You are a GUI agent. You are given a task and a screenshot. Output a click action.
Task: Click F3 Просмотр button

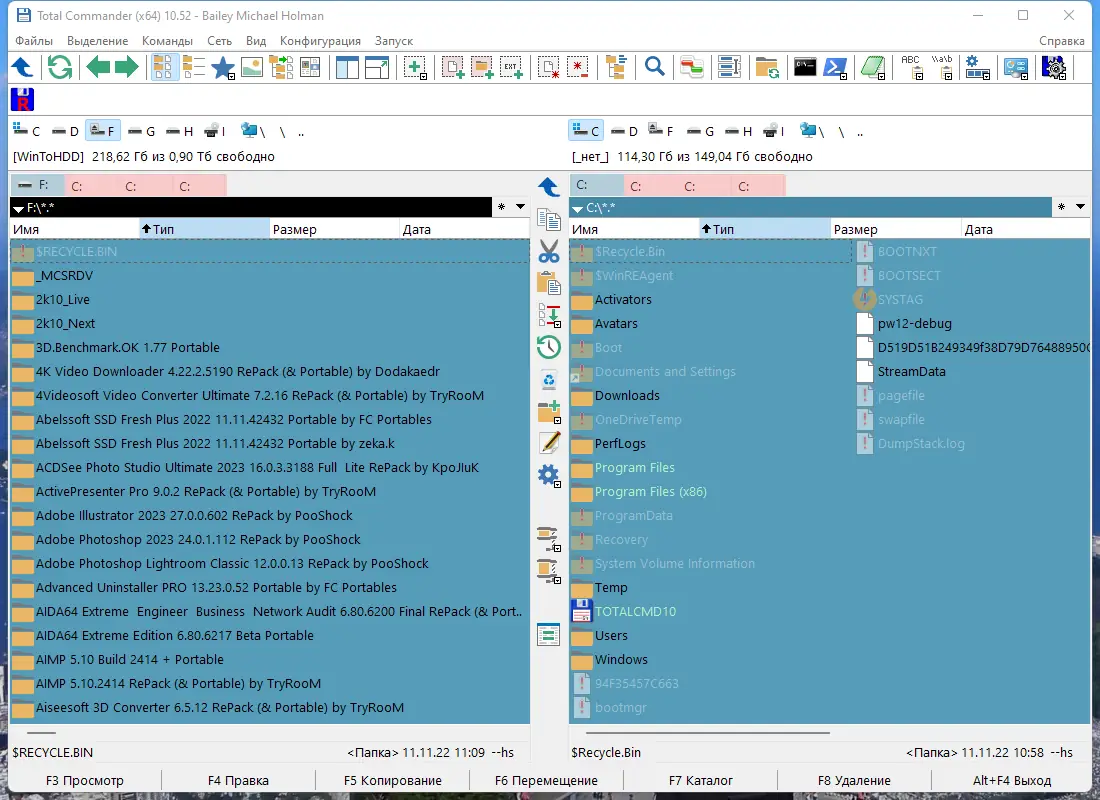[x=85, y=780]
